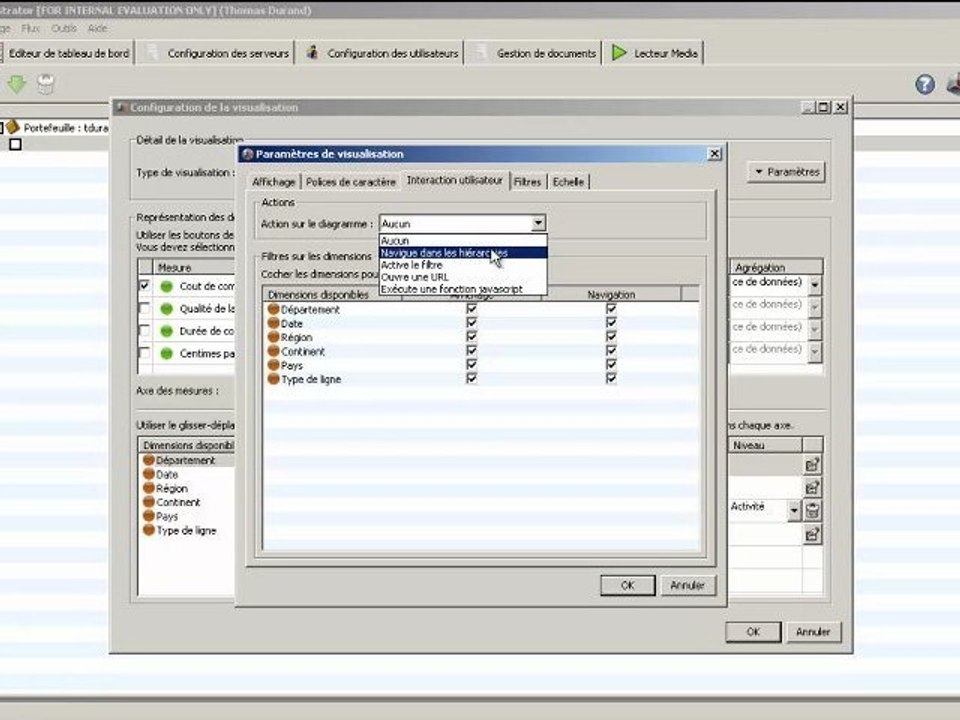Open the Outils menu
The image size is (960, 720).
pyautogui.click(x=64, y=28)
